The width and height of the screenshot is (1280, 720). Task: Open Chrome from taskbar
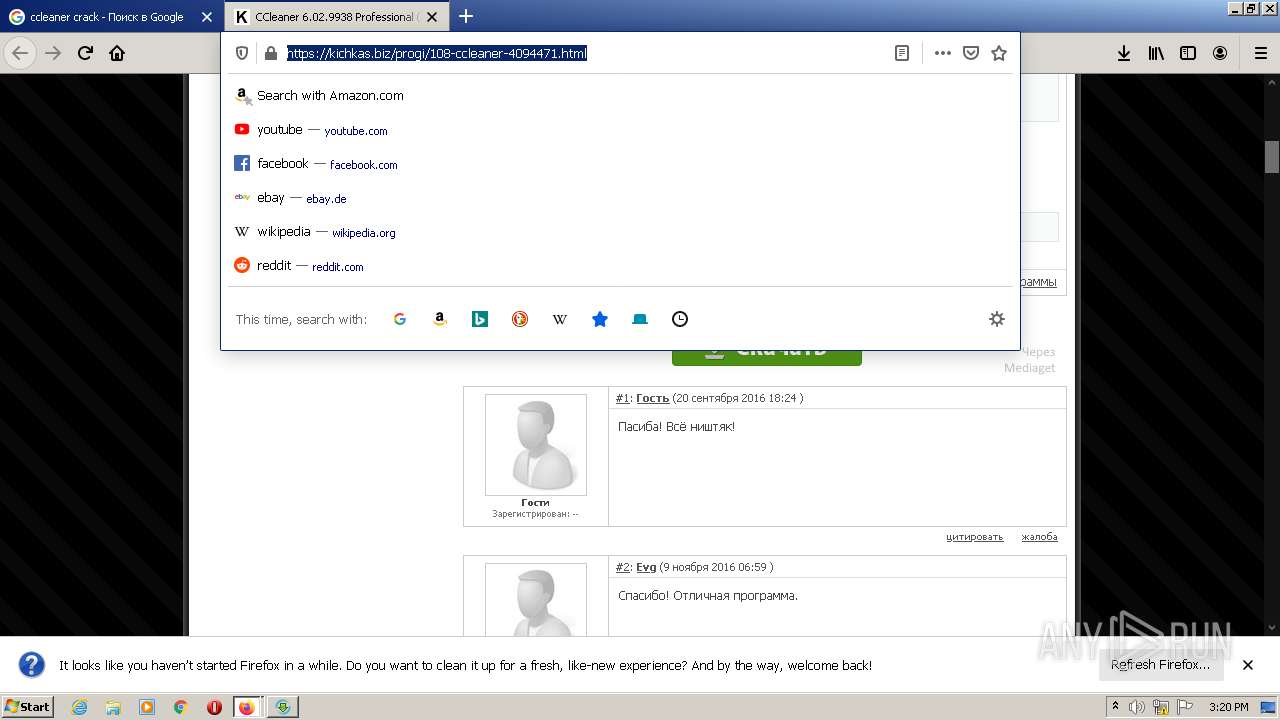[180, 707]
